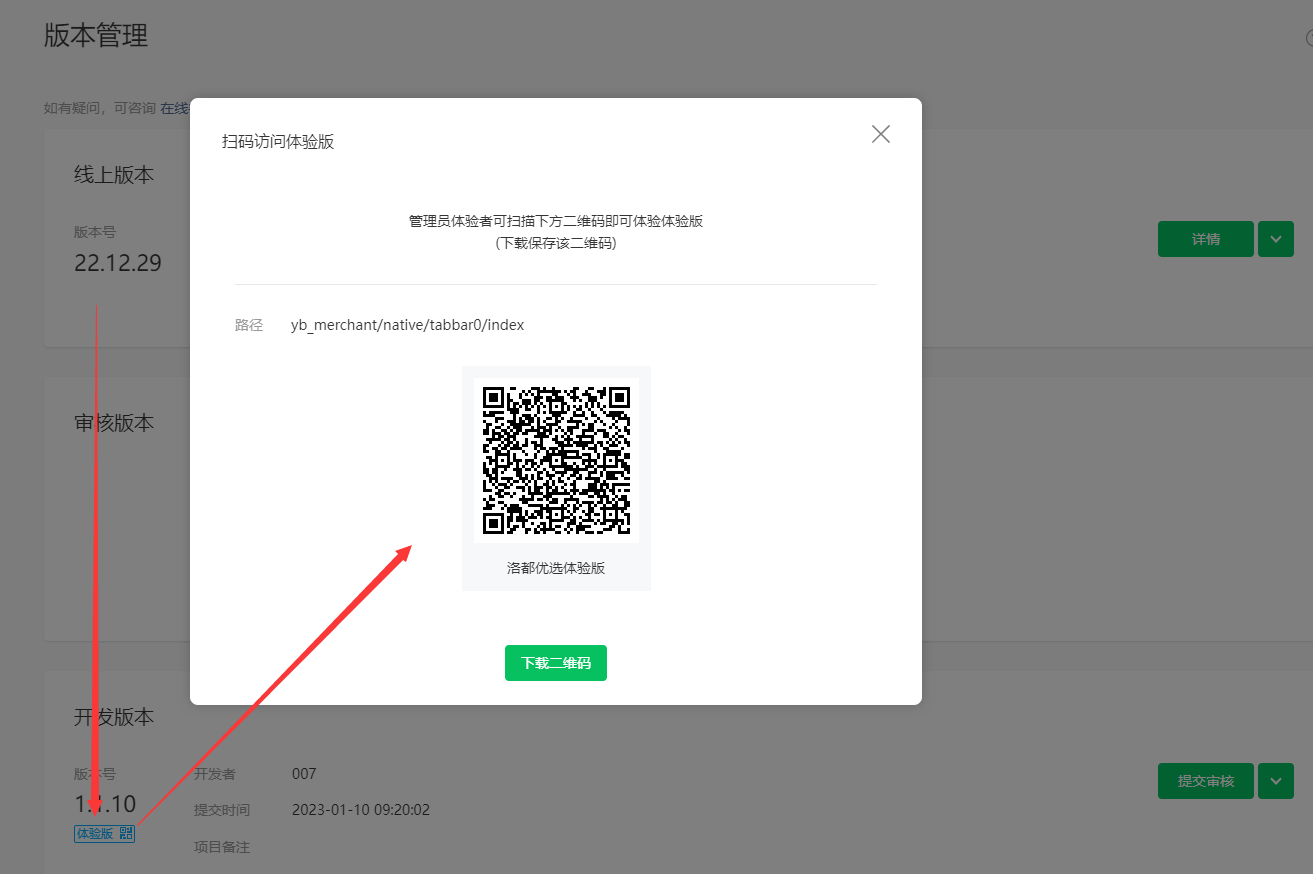
Task: Click the 线上版本 section title
Action: pyautogui.click(x=114, y=174)
